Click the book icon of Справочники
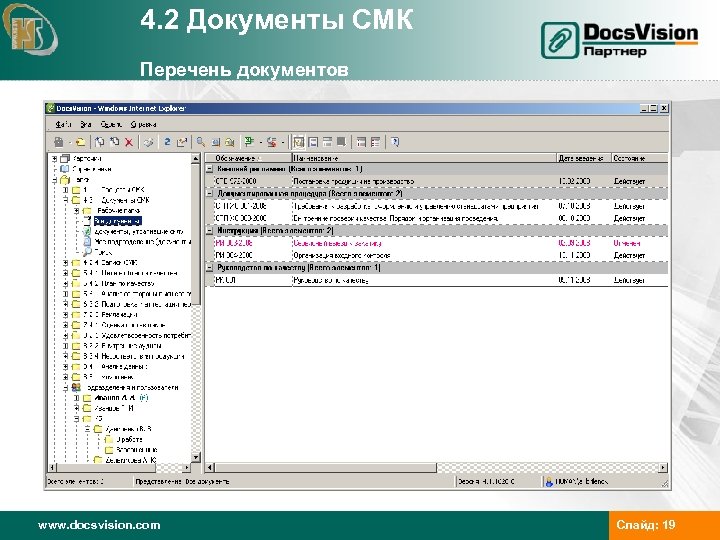 coord(65,169)
